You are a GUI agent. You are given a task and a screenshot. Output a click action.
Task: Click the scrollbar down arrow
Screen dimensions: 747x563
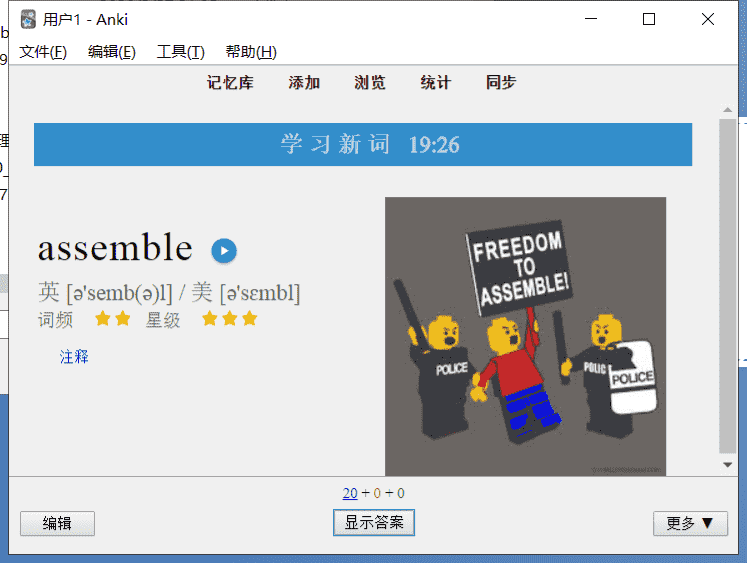coord(727,465)
